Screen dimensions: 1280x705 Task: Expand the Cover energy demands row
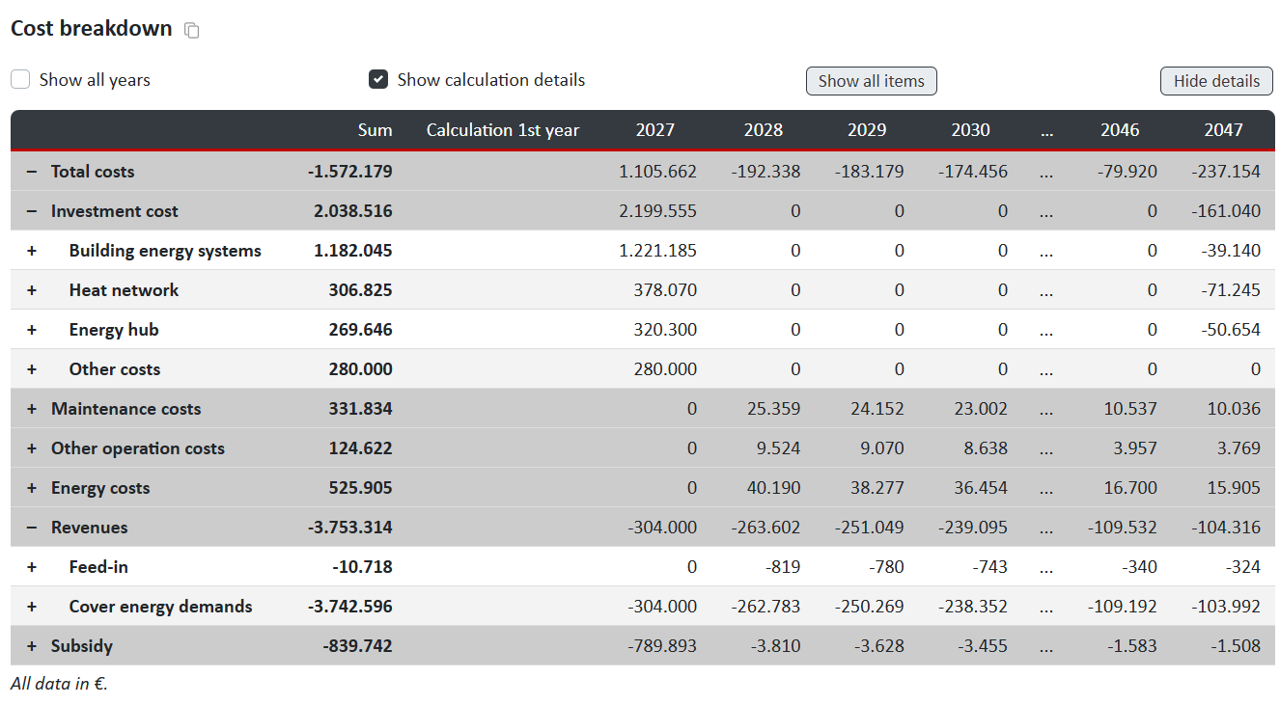(31, 607)
